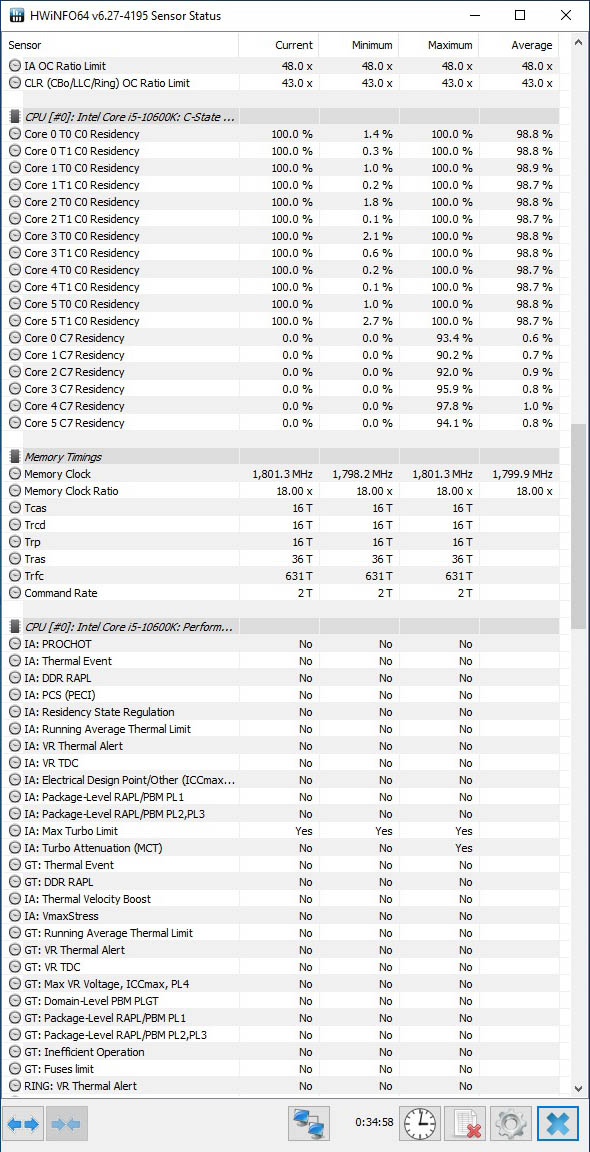Click the HWiNFO64 title bar app icon
Viewport: 590px width, 1152px height.
(x=15, y=15)
